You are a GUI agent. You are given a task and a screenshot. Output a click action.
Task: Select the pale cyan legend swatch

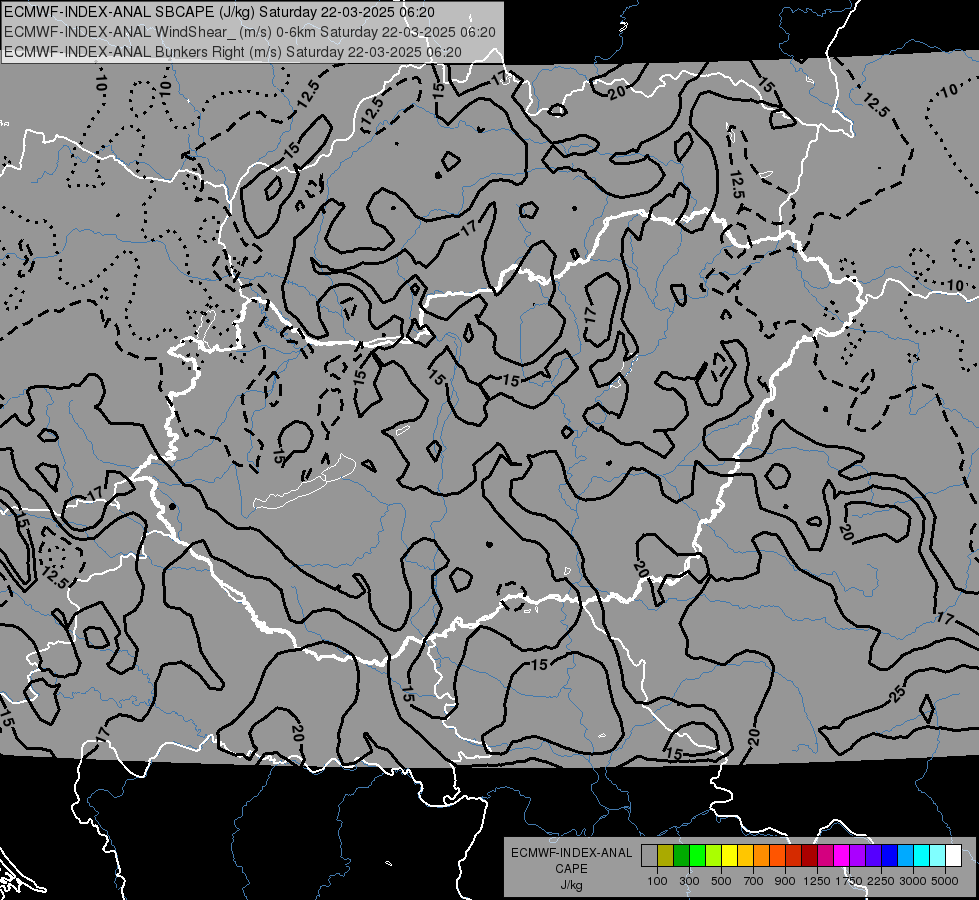[937, 856]
